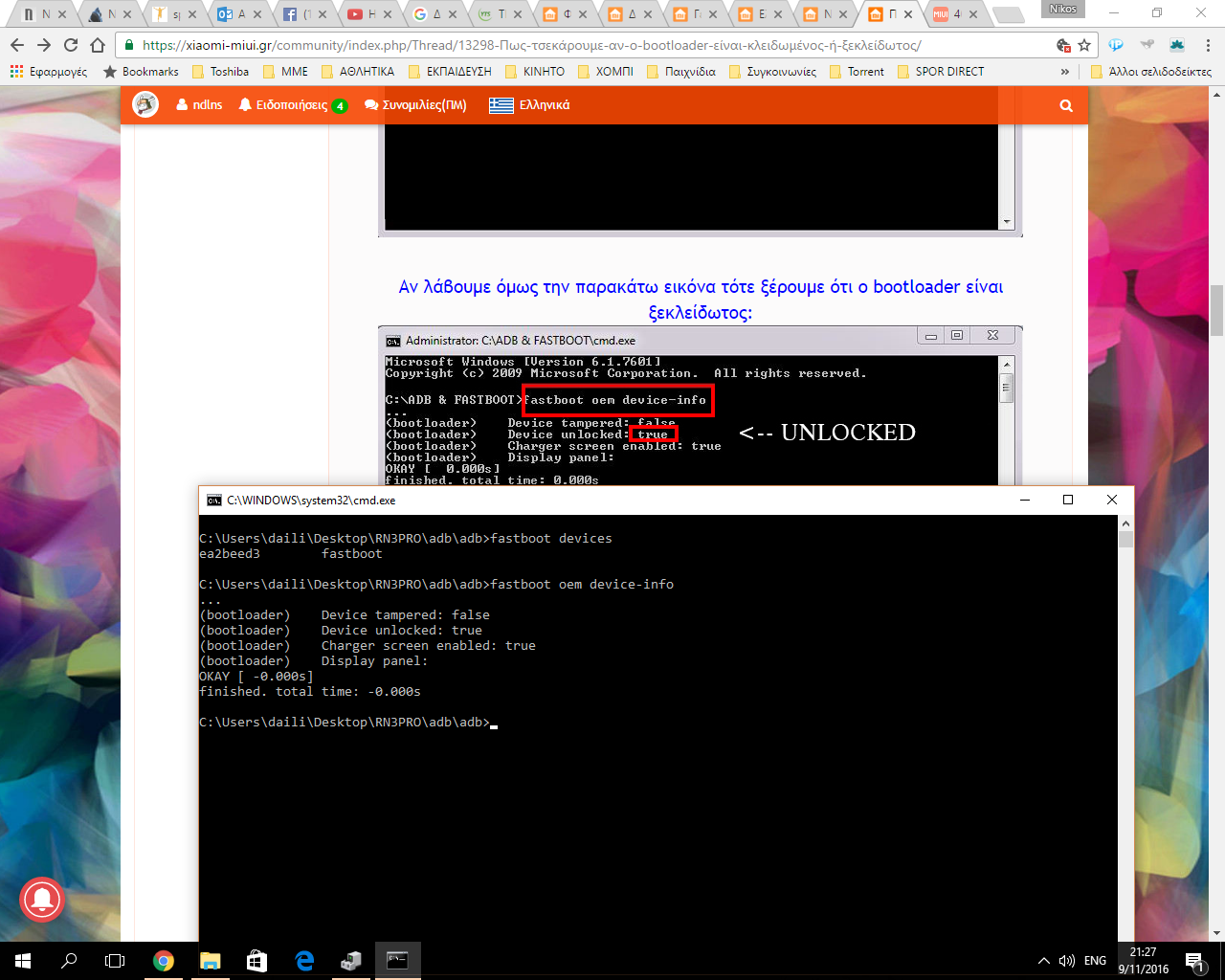The image size is (1225, 980).
Task: Open Συνομιλίες(ΠΜ) private messages
Action: pyautogui.click(x=415, y=105)
